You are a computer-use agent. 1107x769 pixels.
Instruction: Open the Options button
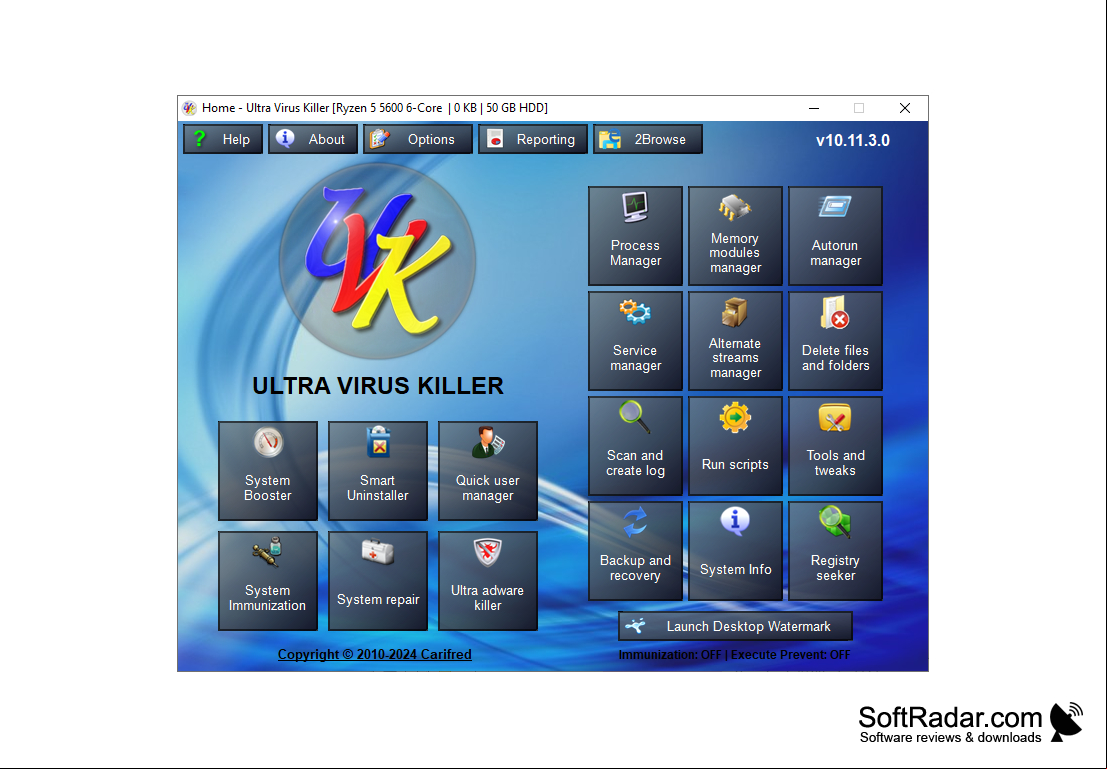(x=418, y=139)
